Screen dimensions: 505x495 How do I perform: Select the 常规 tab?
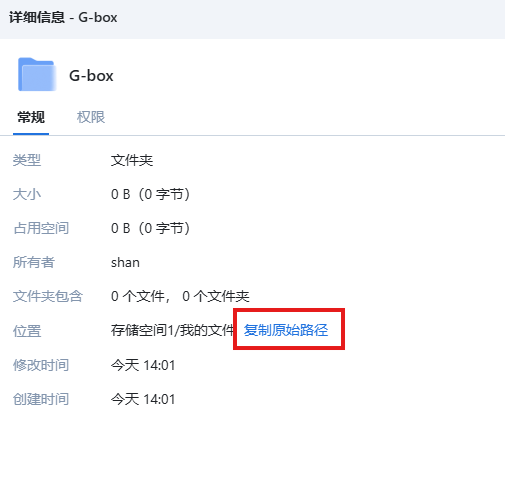(x=31, y=117)
